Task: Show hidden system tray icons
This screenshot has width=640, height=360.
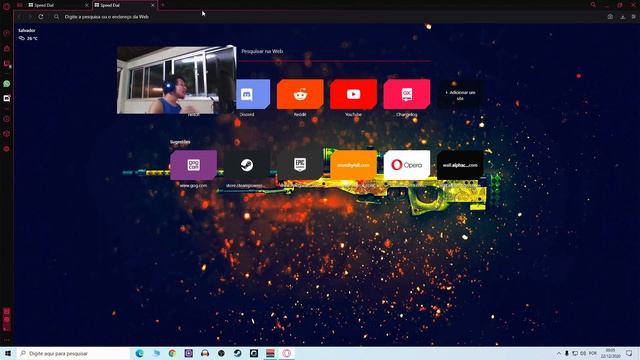Action: pos(558,353)
